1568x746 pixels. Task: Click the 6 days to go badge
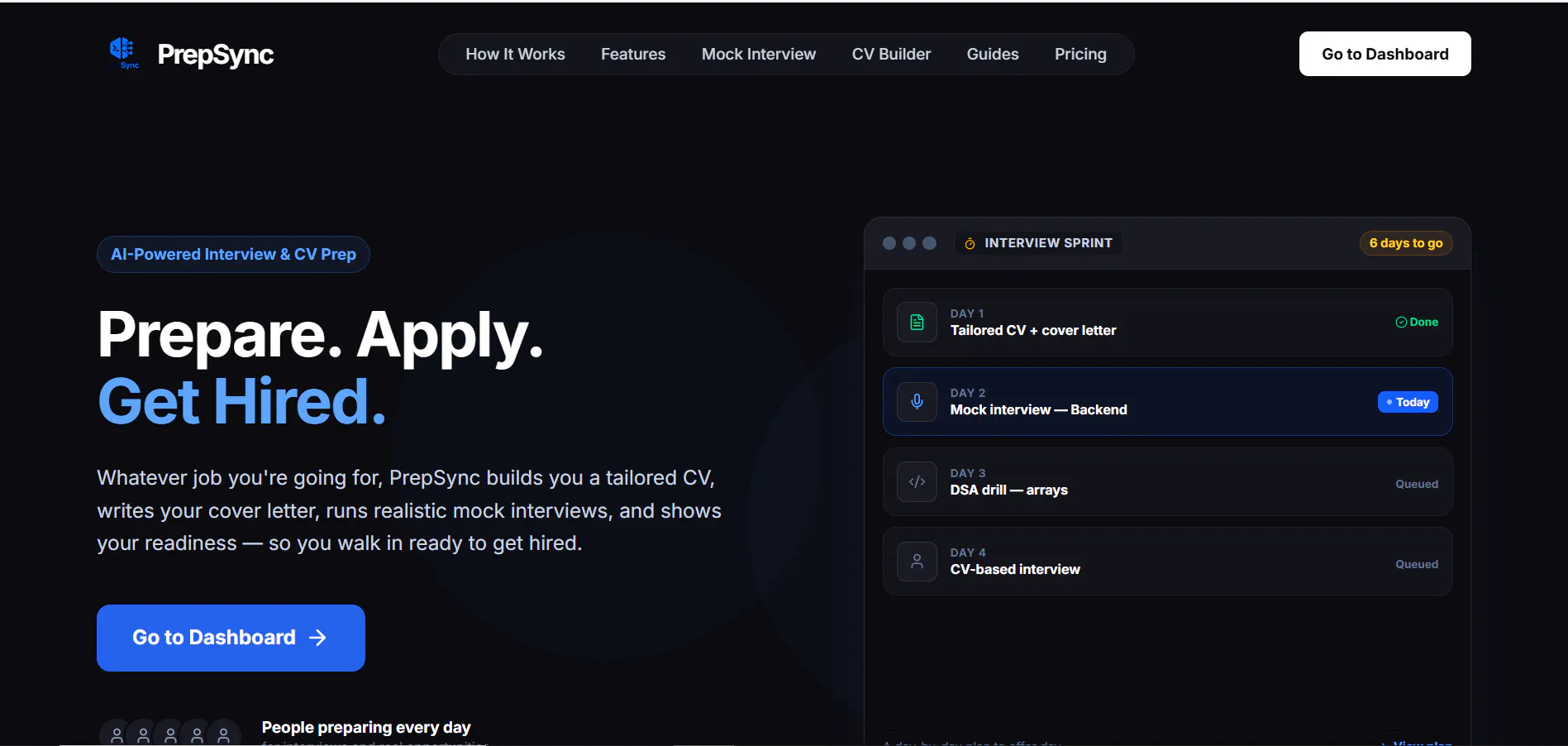[x=1405, y=243]
